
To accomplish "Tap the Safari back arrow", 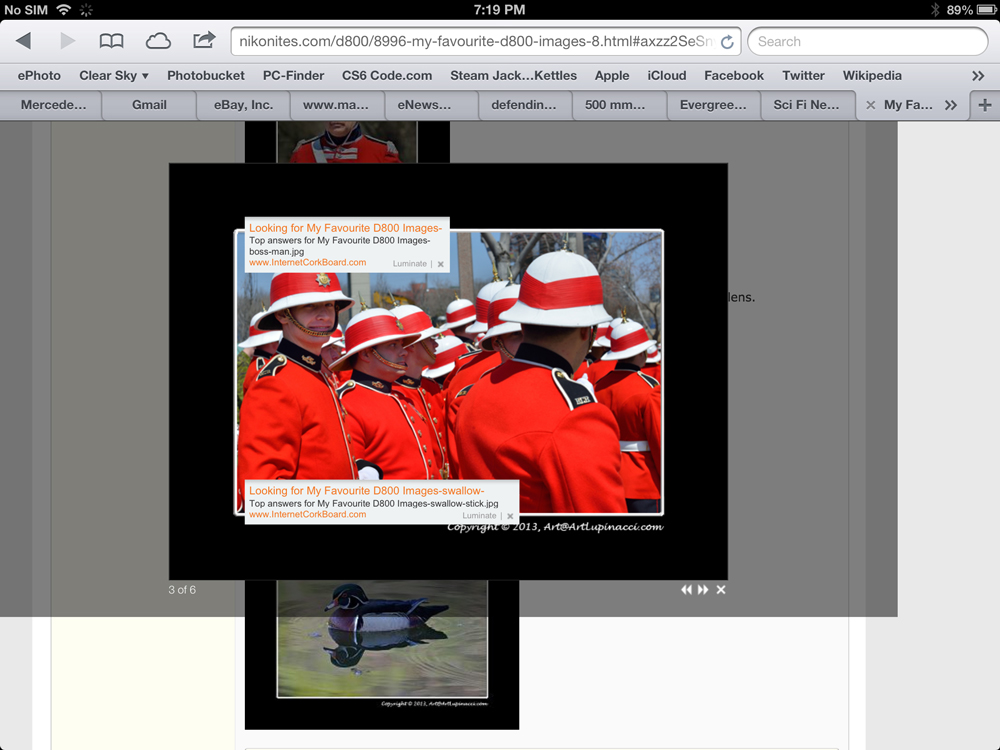I will coord(23,41).
